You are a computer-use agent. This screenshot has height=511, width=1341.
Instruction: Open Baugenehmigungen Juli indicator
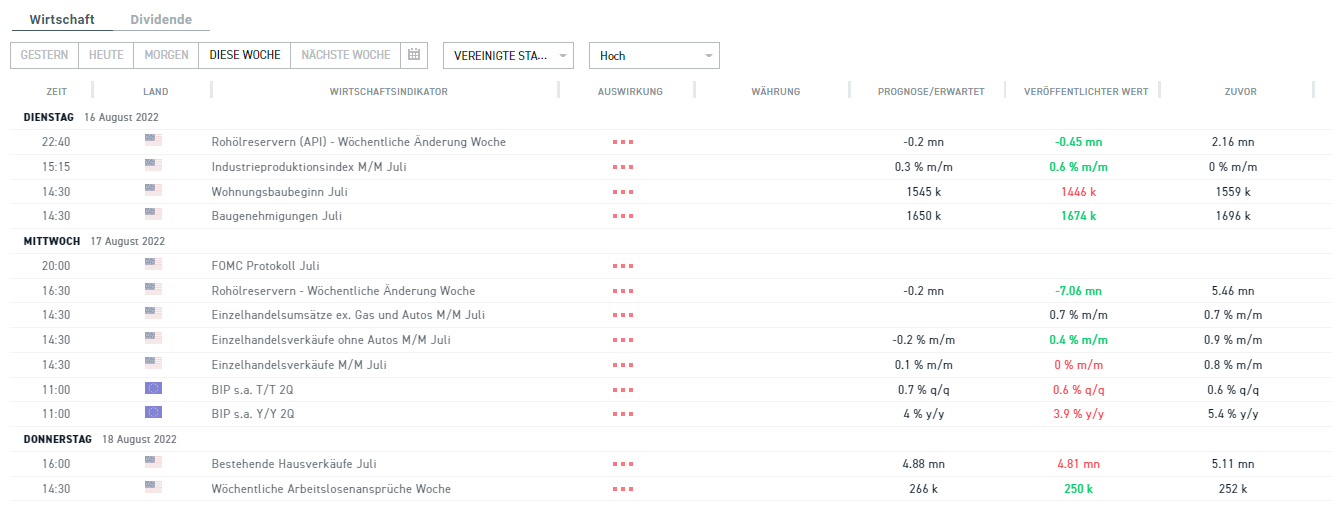[x=277, y=216]
